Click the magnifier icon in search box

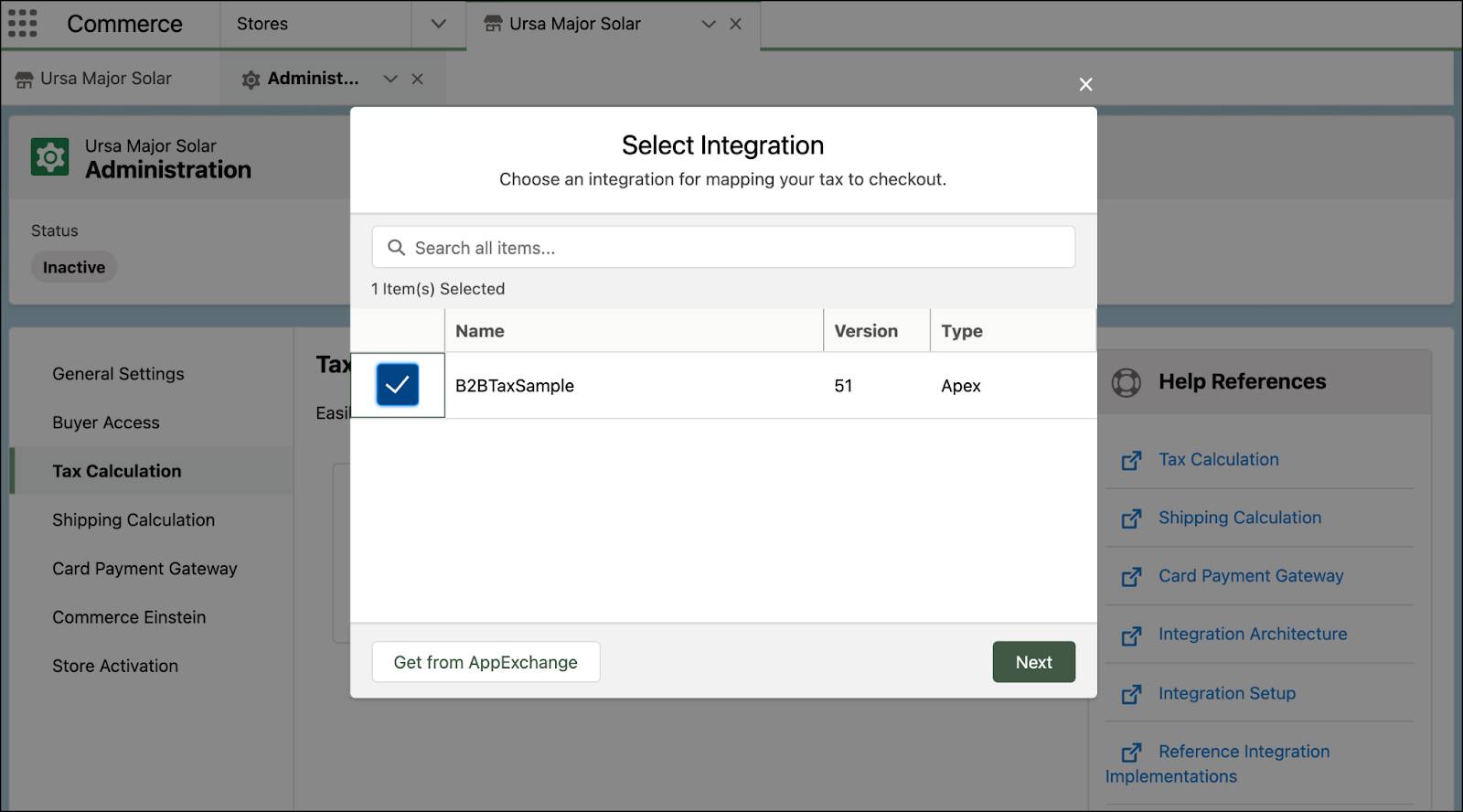click(x=396, y=248)
